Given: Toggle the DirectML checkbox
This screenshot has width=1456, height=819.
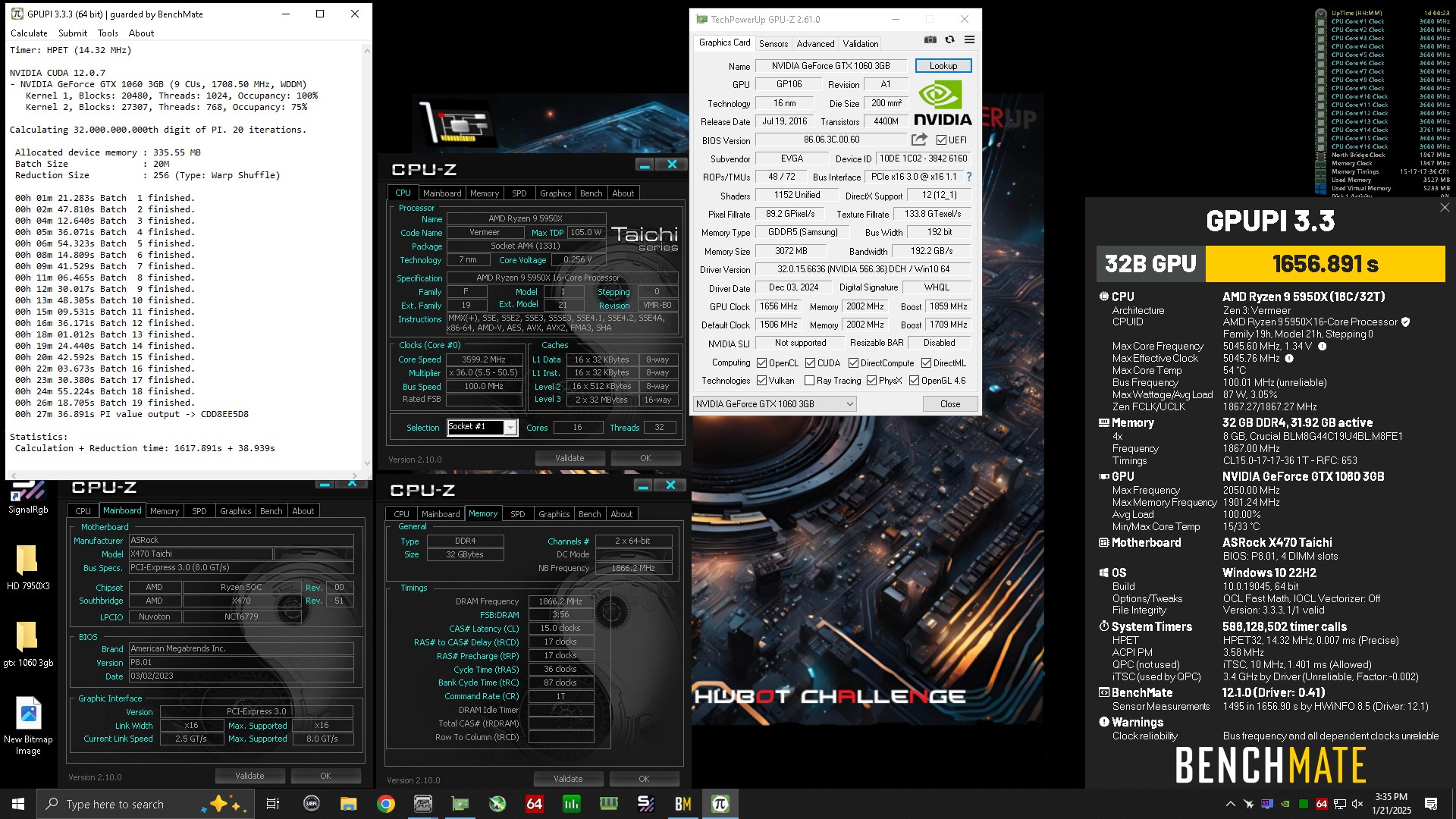Looking at the screenshot, I should pyautogui.click(x=926, y=363).
